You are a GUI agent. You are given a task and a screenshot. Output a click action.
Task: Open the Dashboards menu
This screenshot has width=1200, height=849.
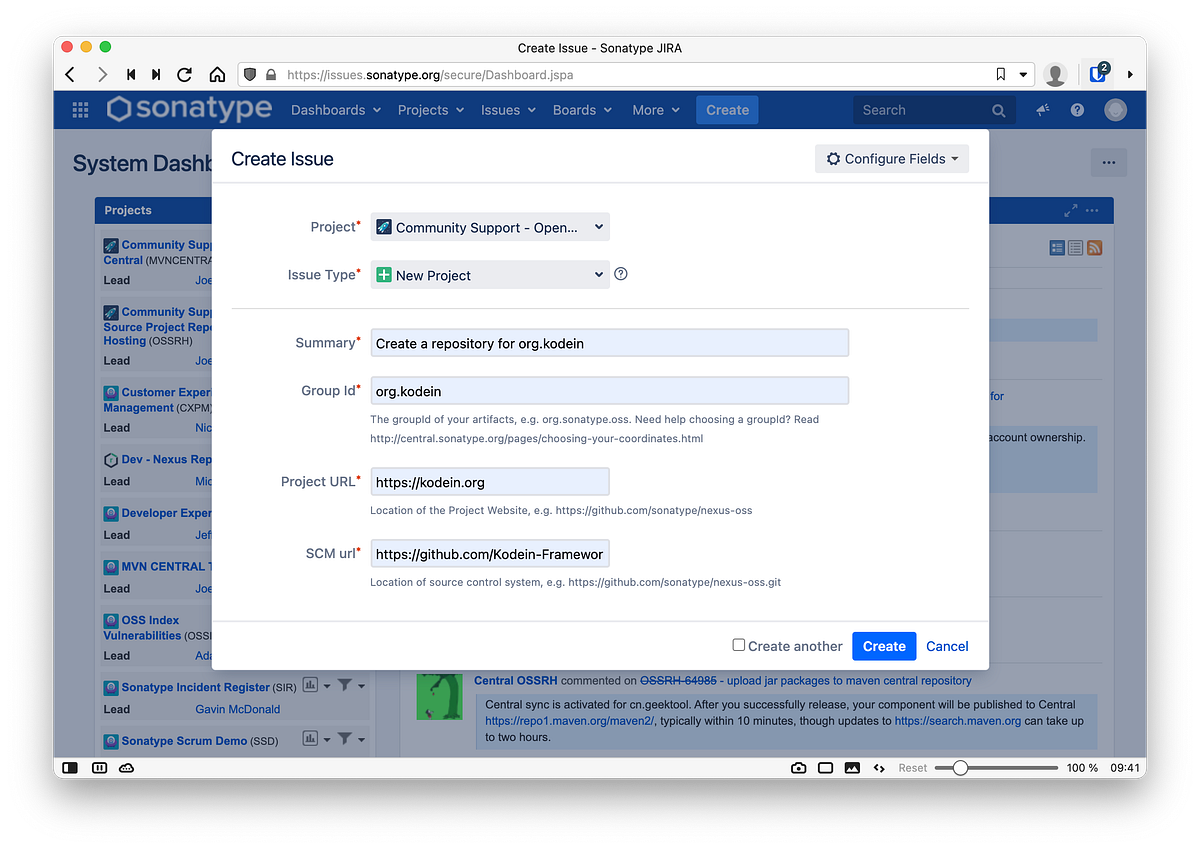pos(335,110)
